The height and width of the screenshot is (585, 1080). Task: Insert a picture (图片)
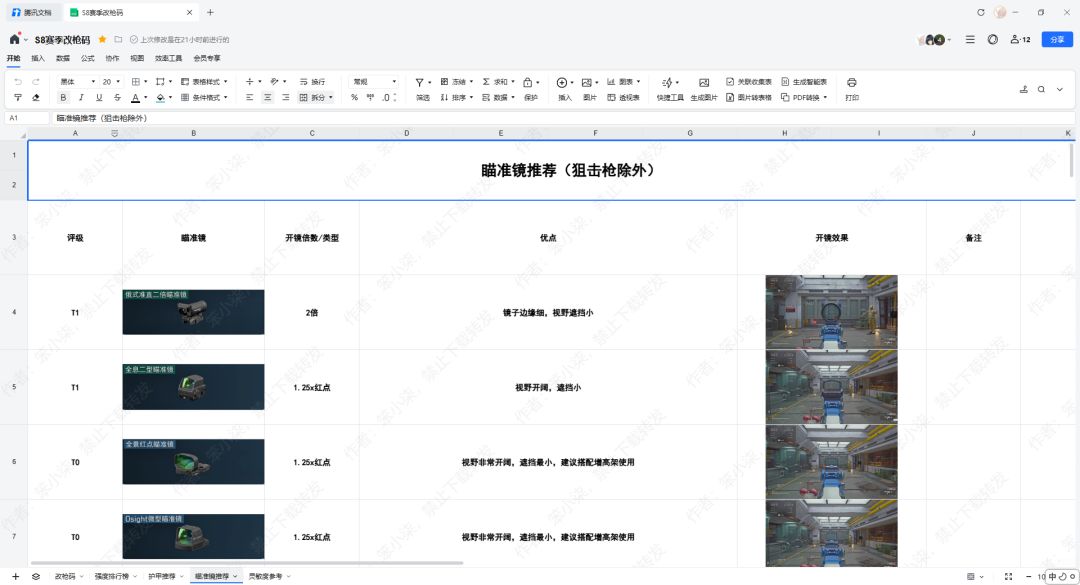[590, 89]
